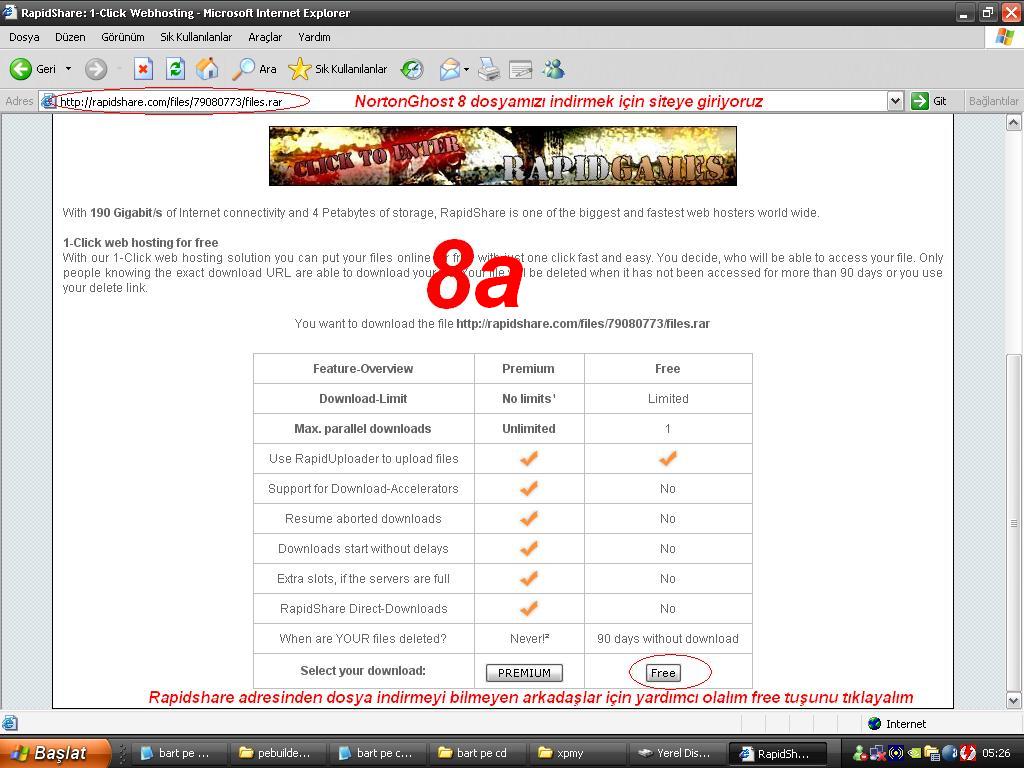1024x768 pixels.
Task: Expand the address bar dropdown arrow
Action: point(895,101)
